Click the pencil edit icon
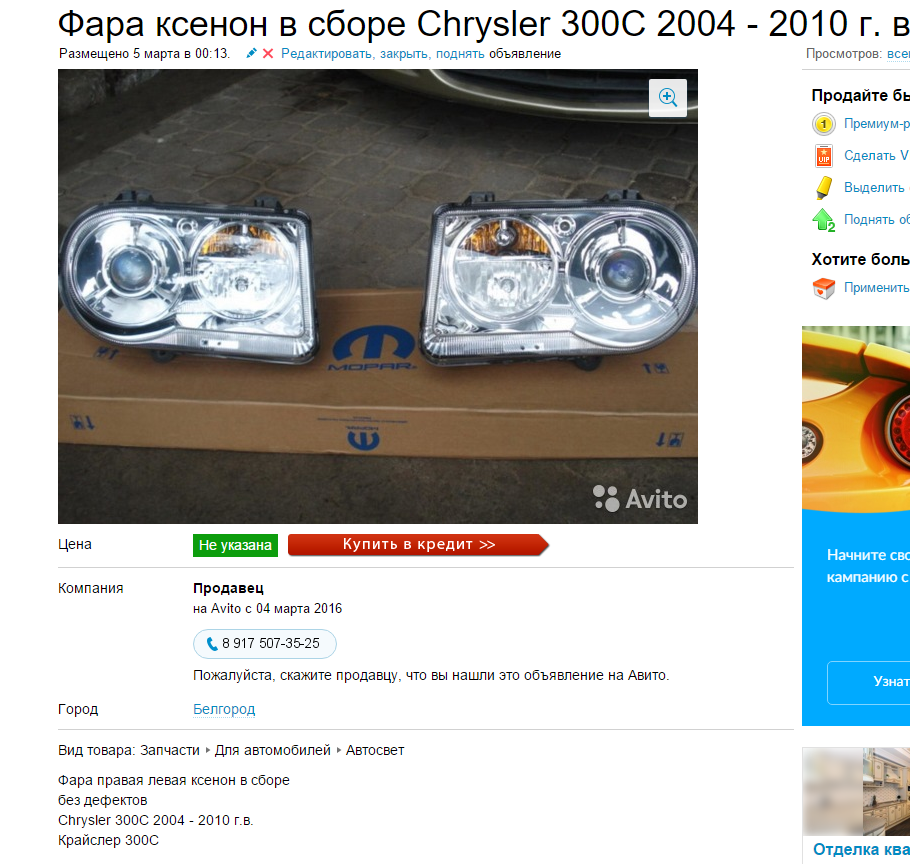 tap(251, 53)
